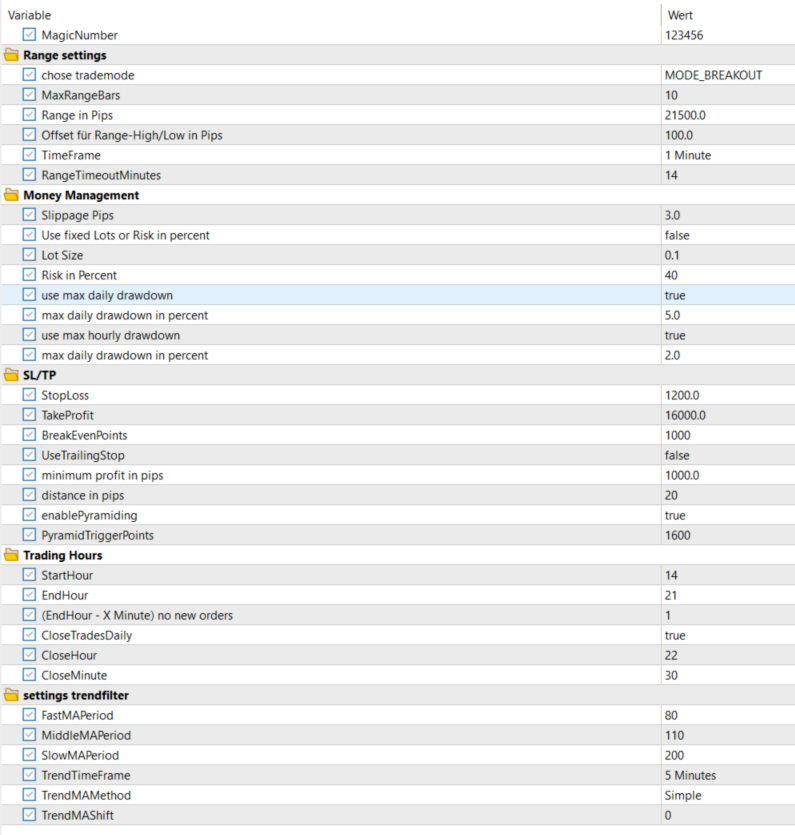Toggle the StopLoss checkbox

[29, 395]
